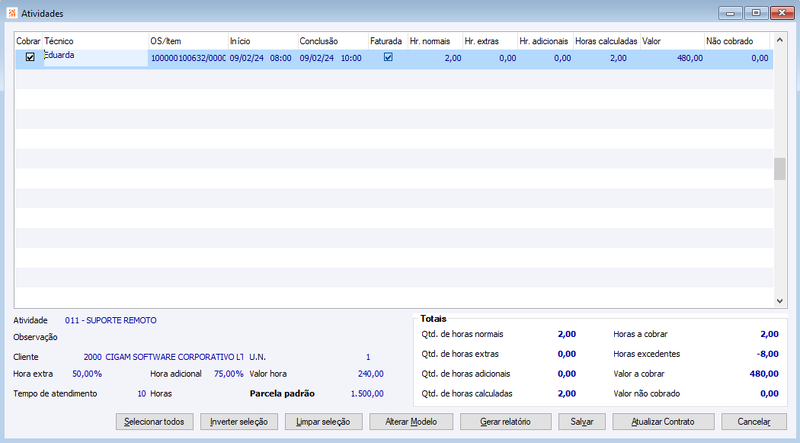Screen dimensions: 800x443
Task: Click the Não cobrado column header
Action: tap(737, 41)
